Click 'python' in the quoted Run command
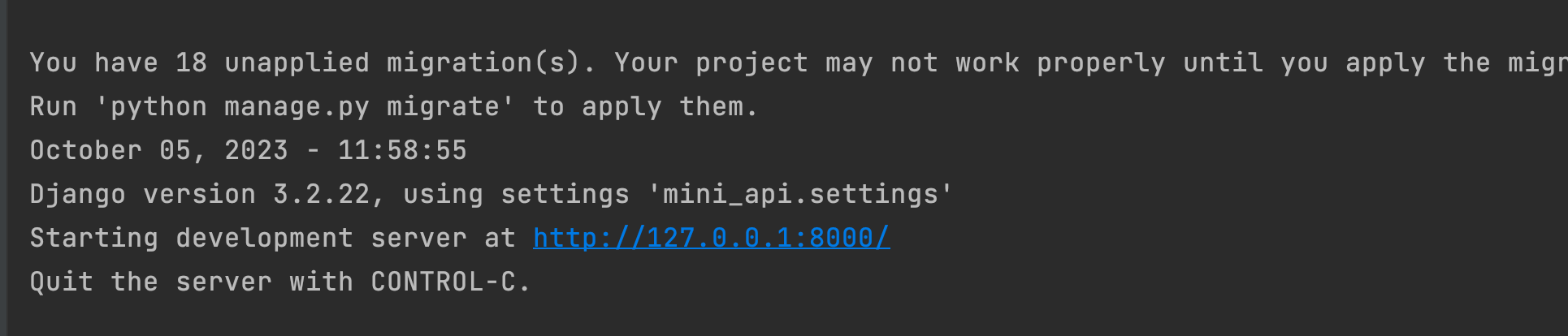Screen dimensions: 1568x336 click(x=158, y=107)
